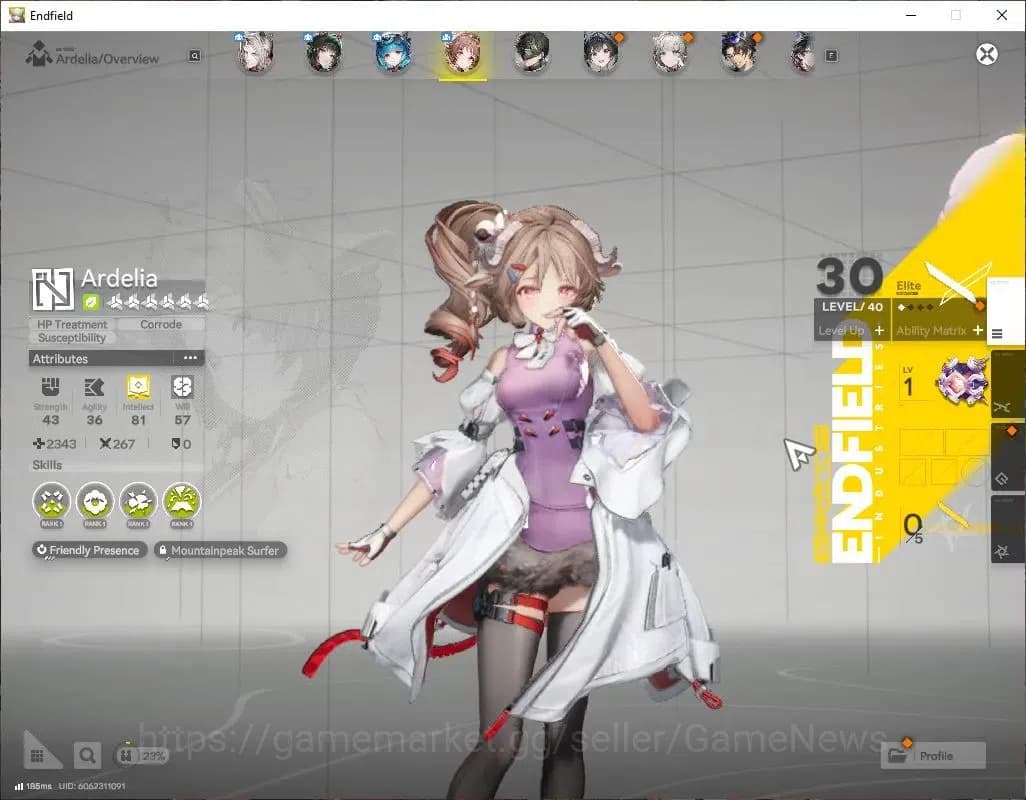Open the locked Mountainpeak Surfer talent
The width and height of the screenshot is (1026, 800).
point(220,550)
